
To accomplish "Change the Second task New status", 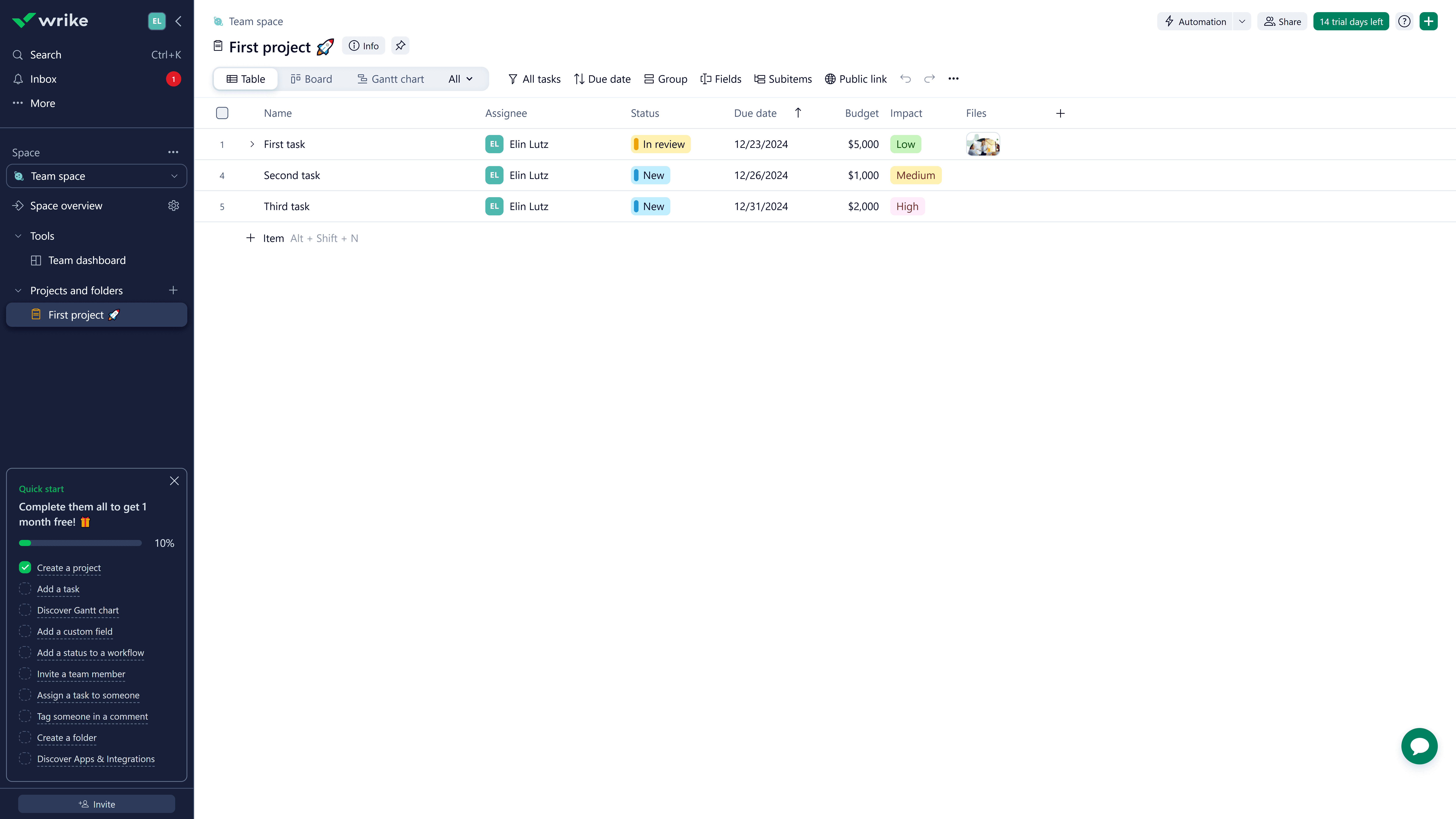I will 651,175.
